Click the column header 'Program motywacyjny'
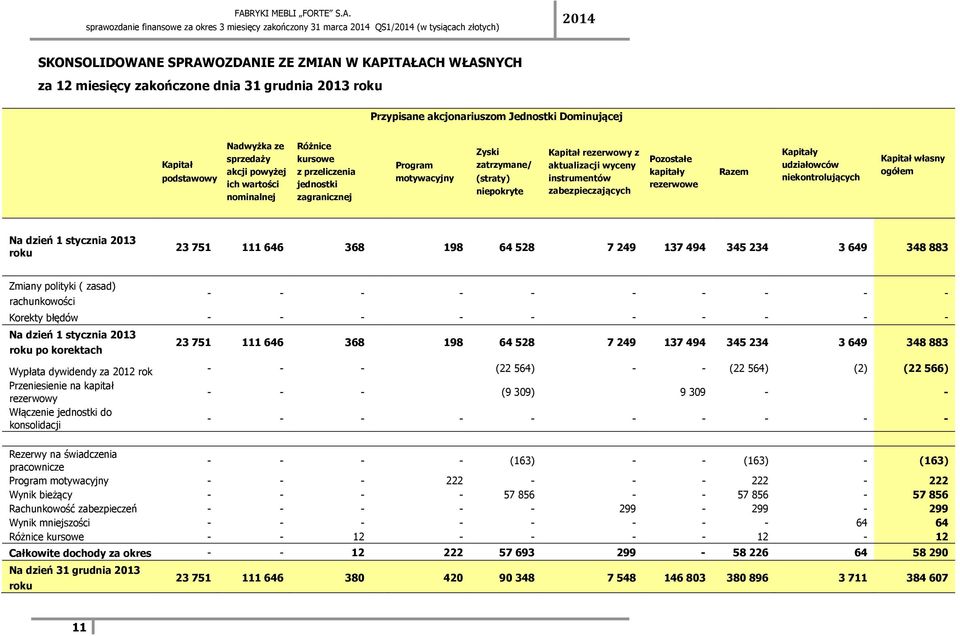This screenshot has width=960, height=636. tap(425, 171)
